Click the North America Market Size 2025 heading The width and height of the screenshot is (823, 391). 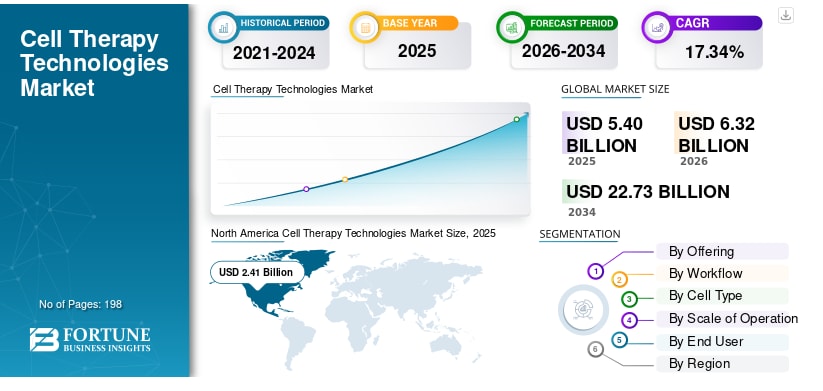[353, 233]
